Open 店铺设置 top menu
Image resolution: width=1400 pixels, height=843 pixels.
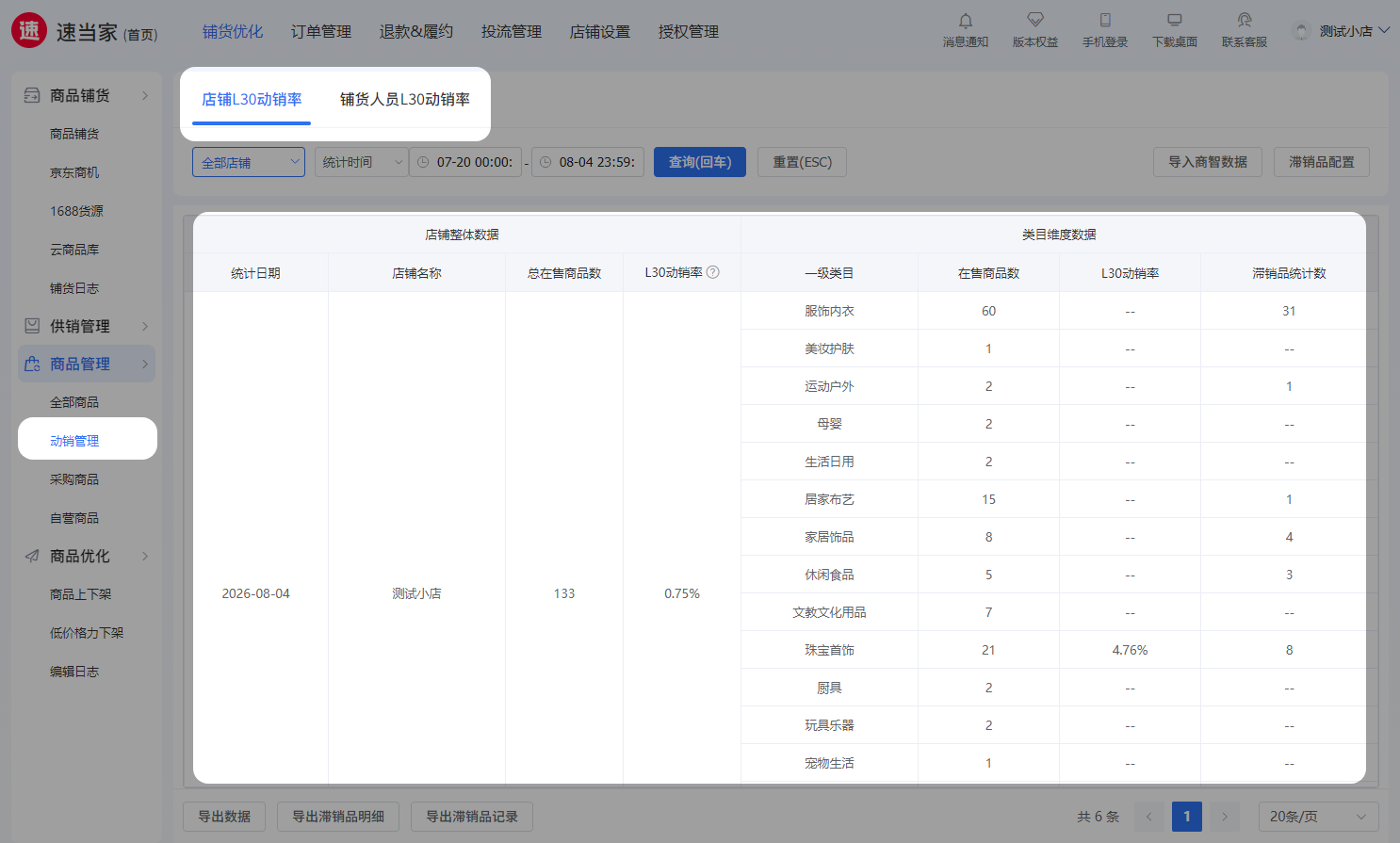click(x=600, y=32)
